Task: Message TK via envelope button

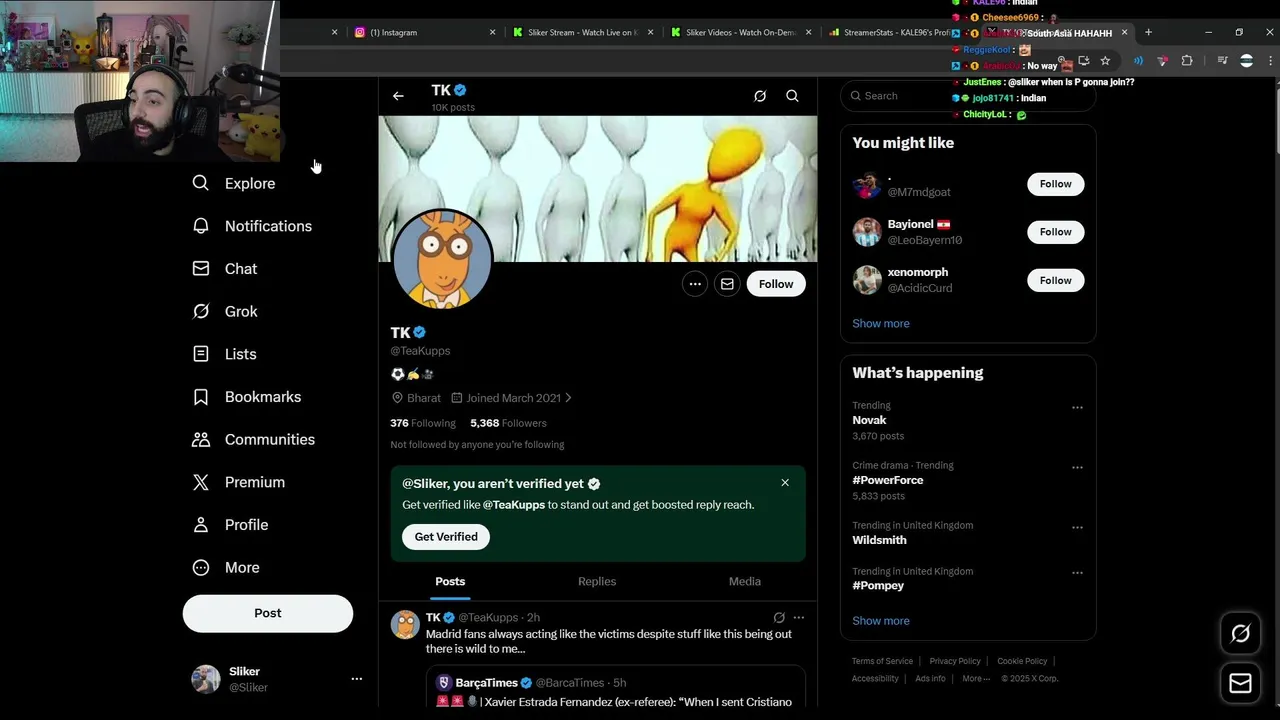Action: coord(727,284)
